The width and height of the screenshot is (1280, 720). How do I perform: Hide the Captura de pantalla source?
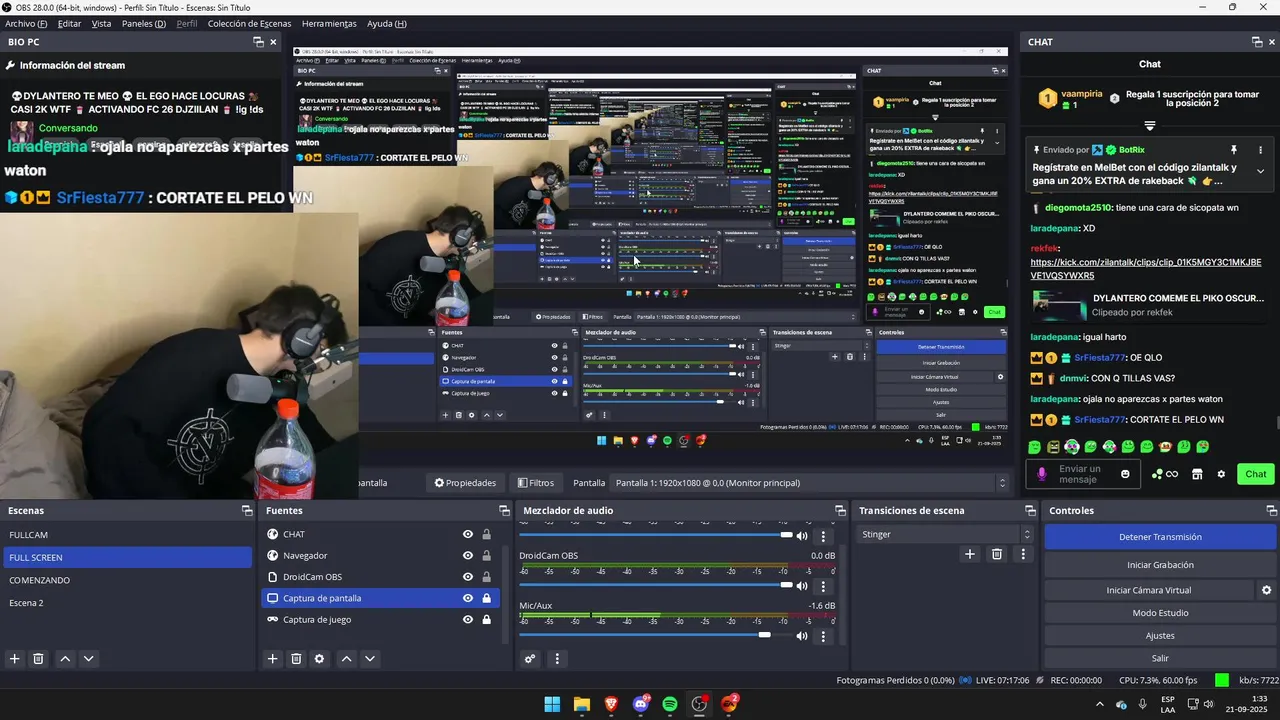[x=467, y=598]
